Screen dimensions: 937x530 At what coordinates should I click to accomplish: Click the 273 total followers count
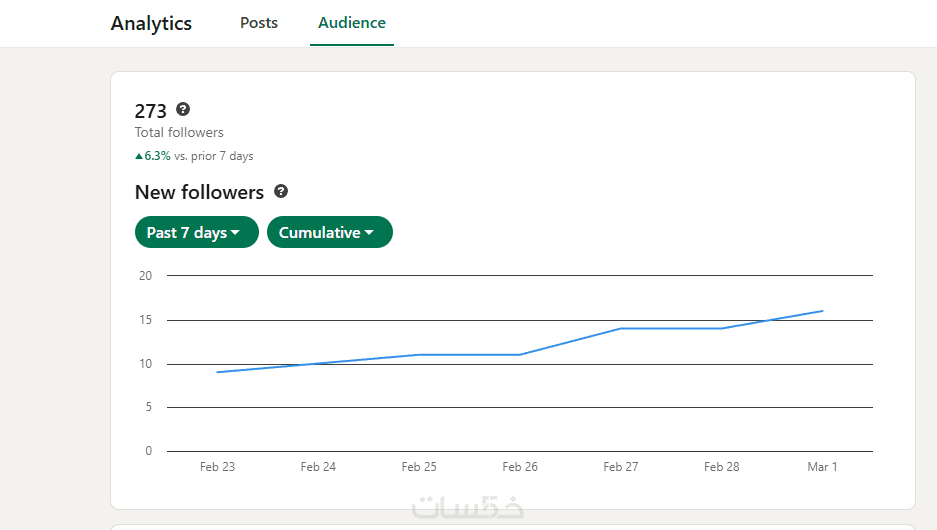click(151, 111)
